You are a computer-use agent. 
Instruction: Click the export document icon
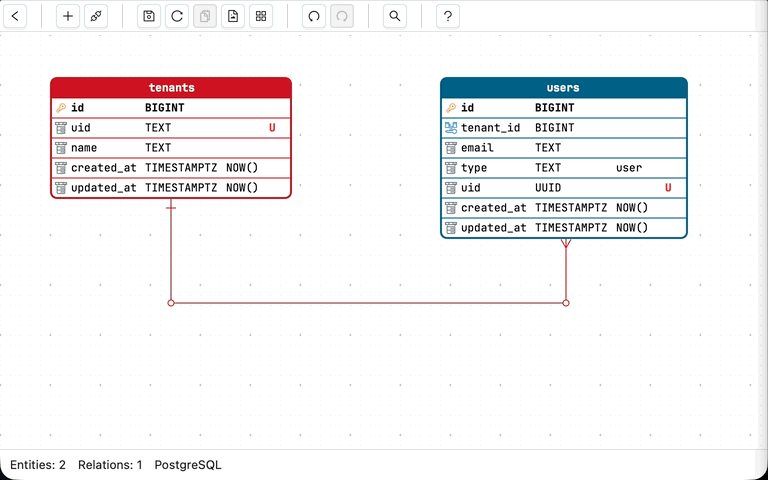[x=233, y=16]
